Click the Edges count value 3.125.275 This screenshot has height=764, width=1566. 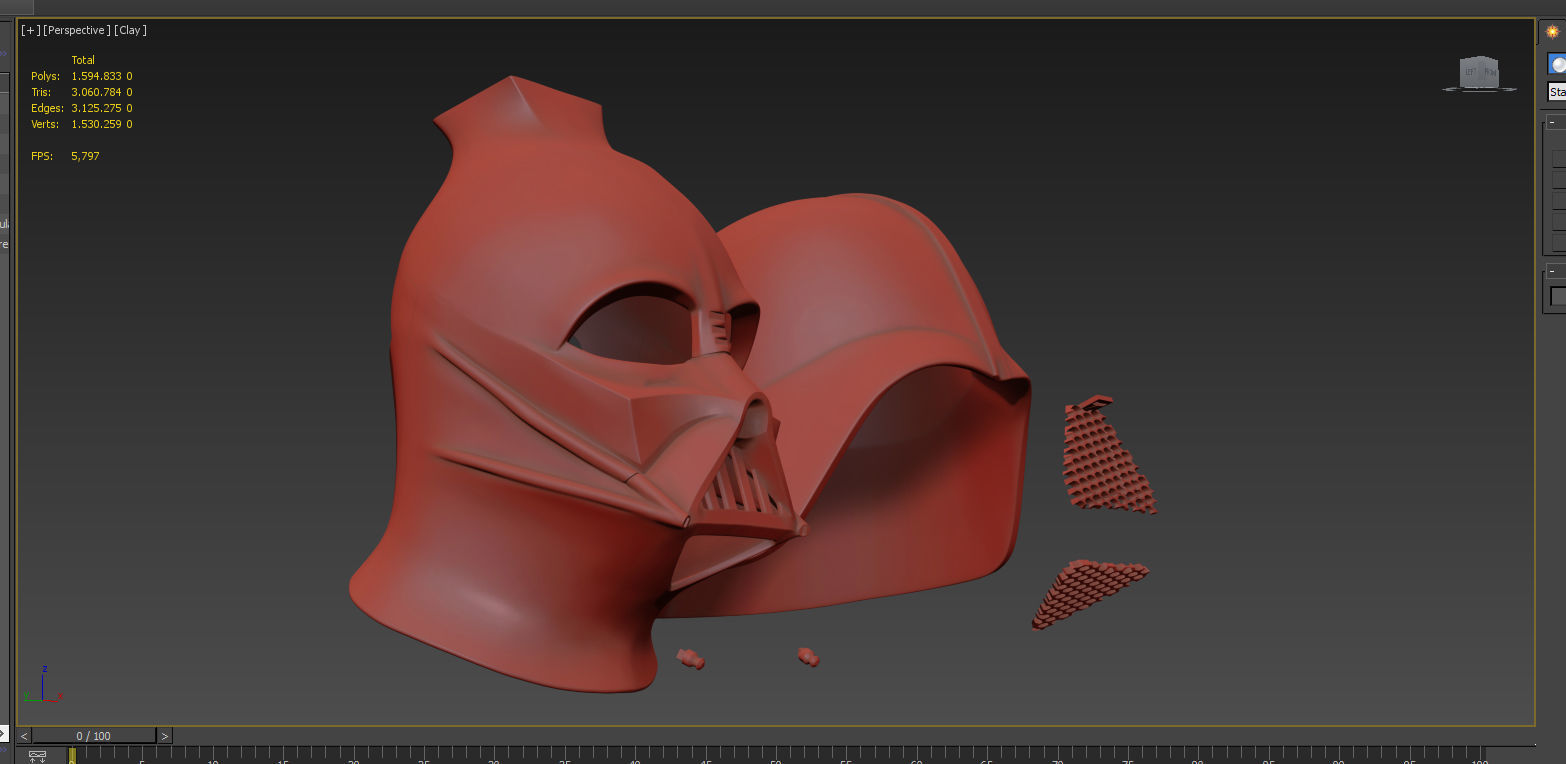click(x=96, y=108)
